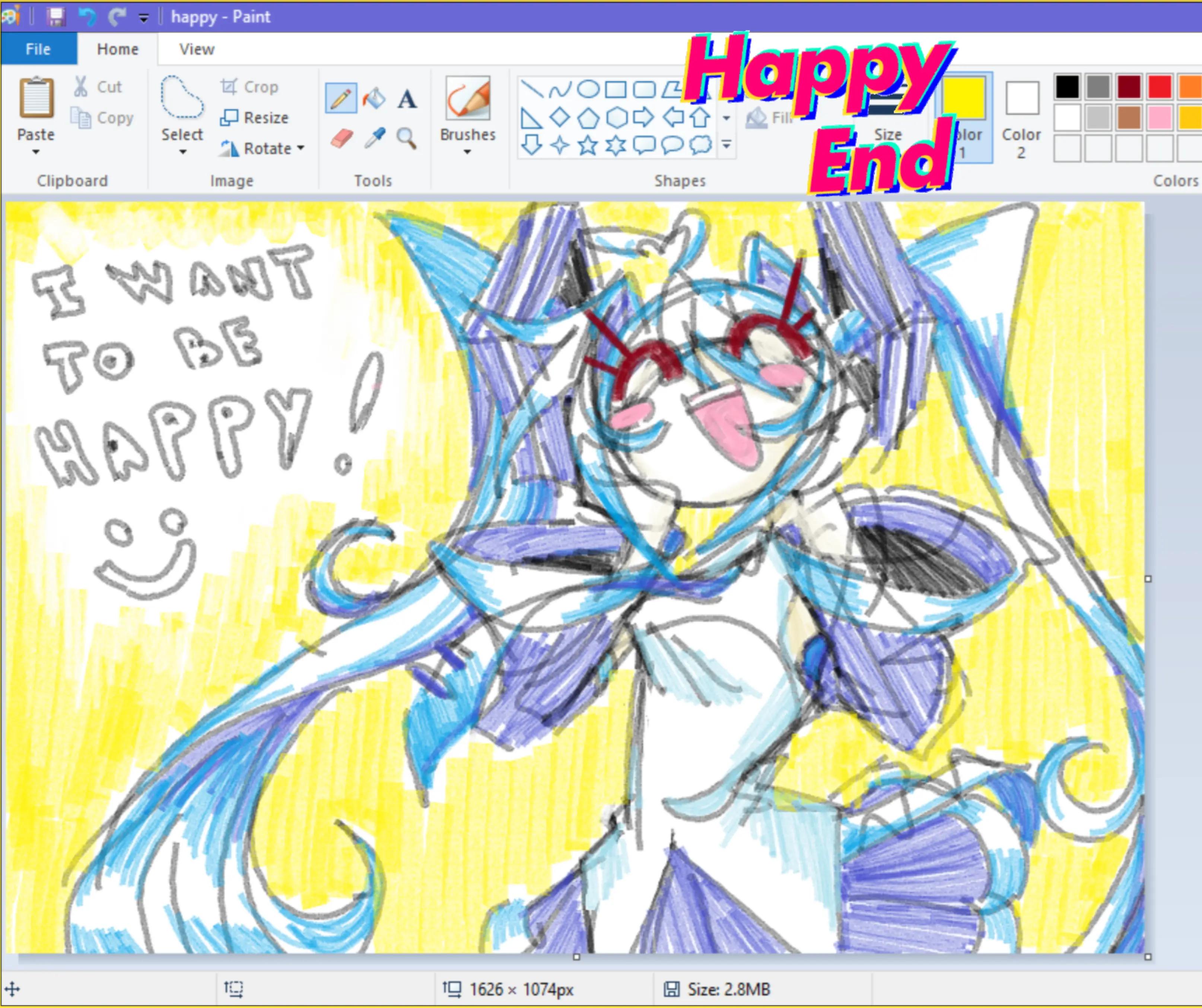Choose the Left arrow shape
Image resolution: width=1202 pixels, height=1008 pixels.
[673, 117]
